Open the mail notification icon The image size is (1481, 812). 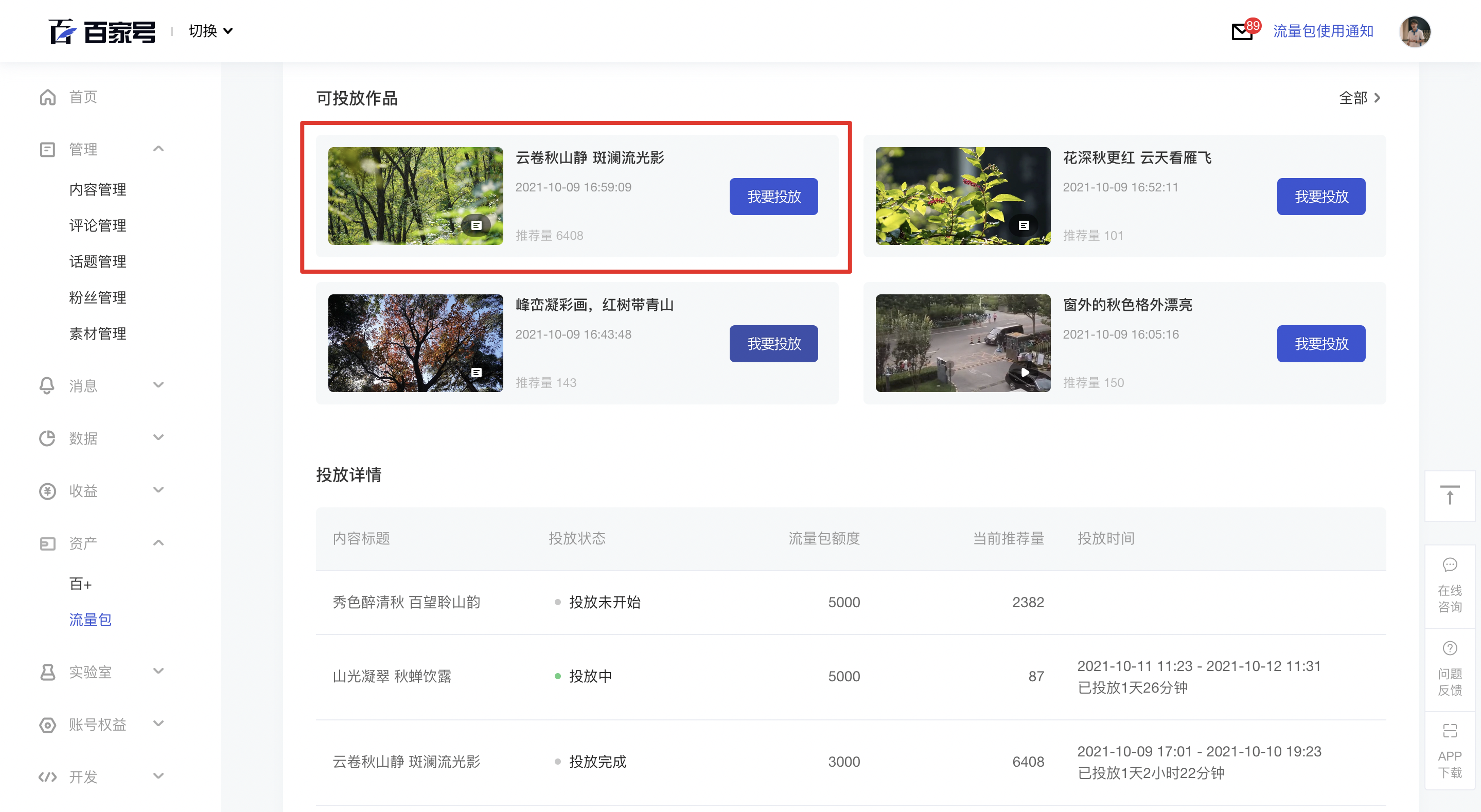pos(1242,31)
